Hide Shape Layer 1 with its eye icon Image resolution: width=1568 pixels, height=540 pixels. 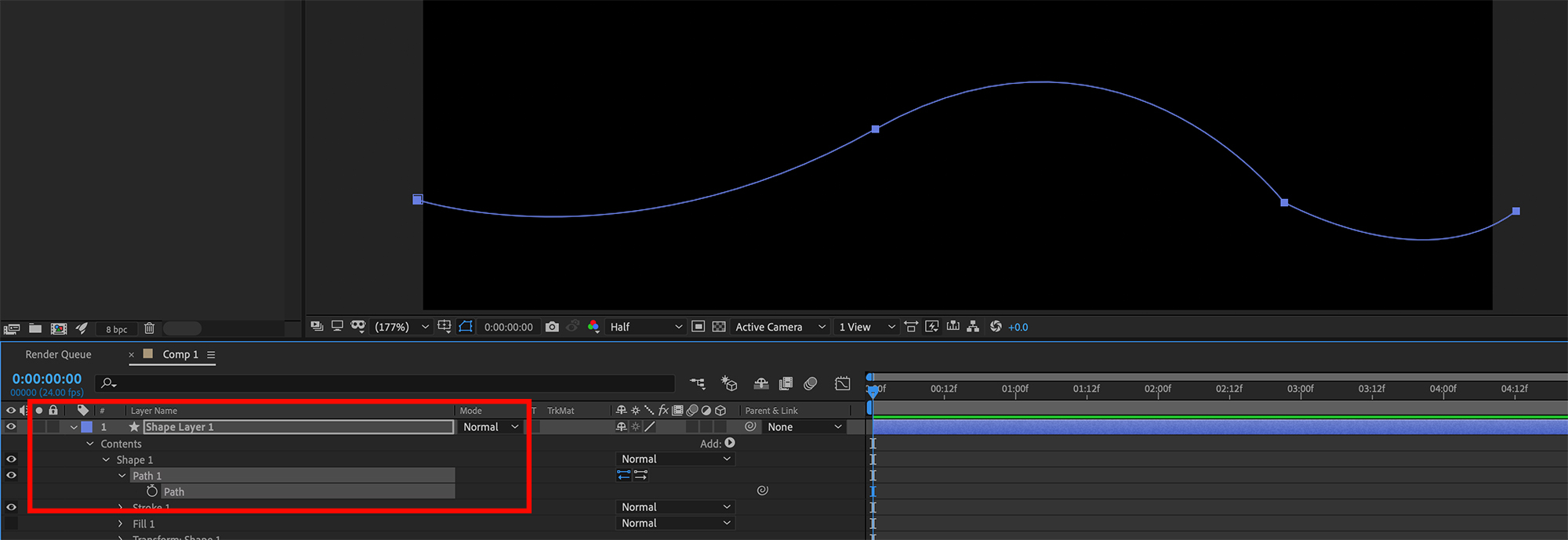(11, 427)
